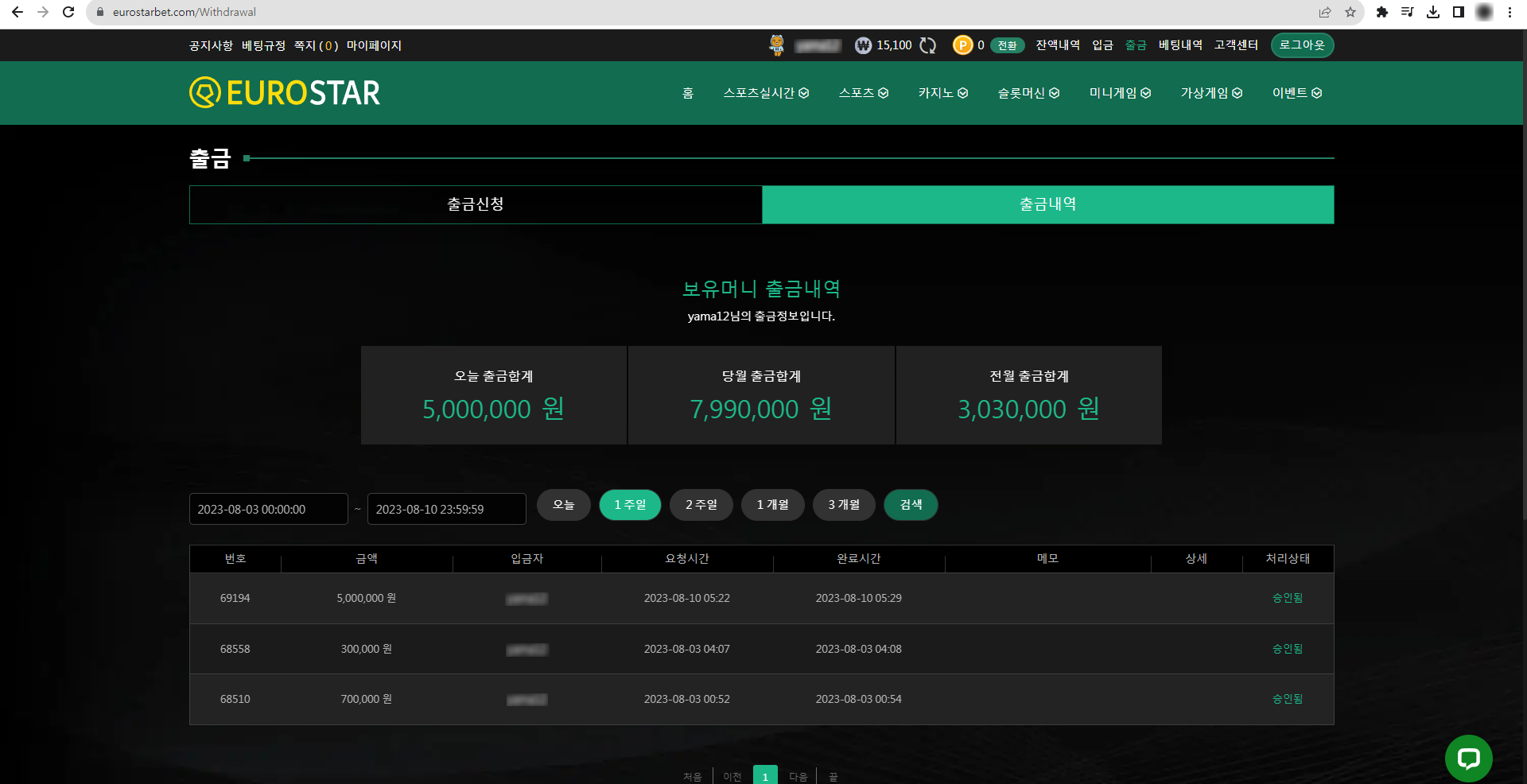The height and width of the screenshot is (784, 1527).
Task: Click the blurred browser profile avatar
Action: click(1484, 12)
